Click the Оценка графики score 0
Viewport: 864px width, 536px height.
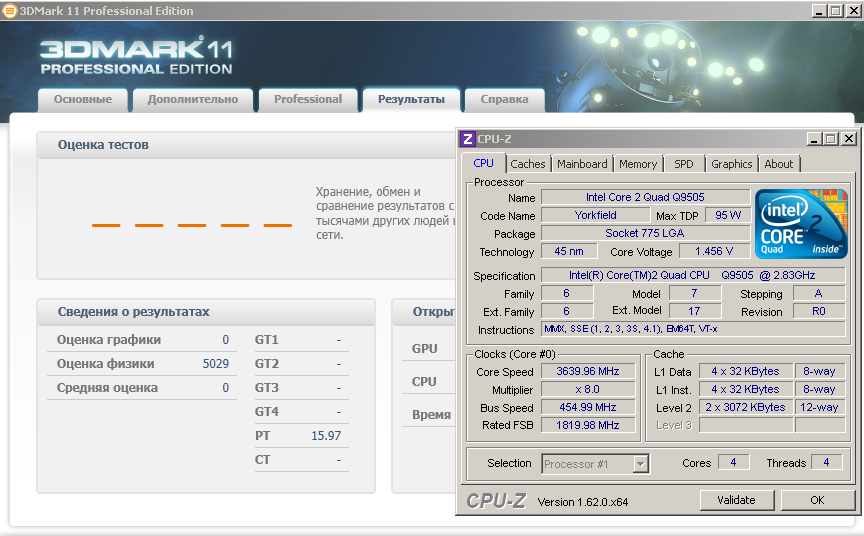coord(225,340)
